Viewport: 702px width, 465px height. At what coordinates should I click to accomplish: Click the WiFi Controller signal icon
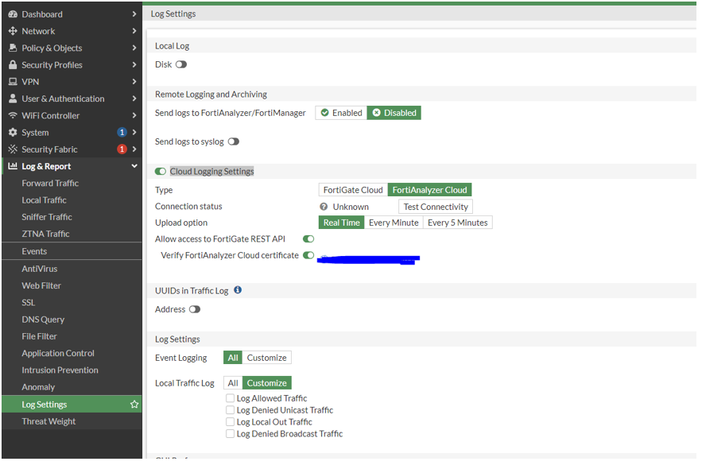click(13, 115)
